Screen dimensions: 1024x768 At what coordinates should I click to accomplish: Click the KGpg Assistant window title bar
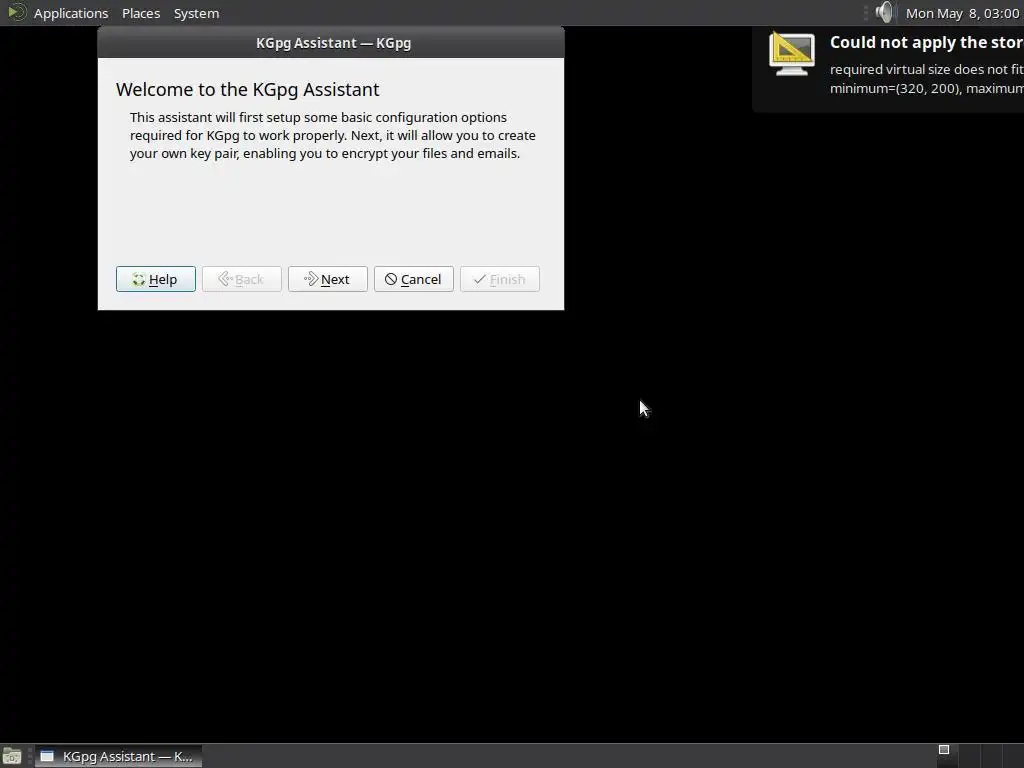[x=331, y=43]
